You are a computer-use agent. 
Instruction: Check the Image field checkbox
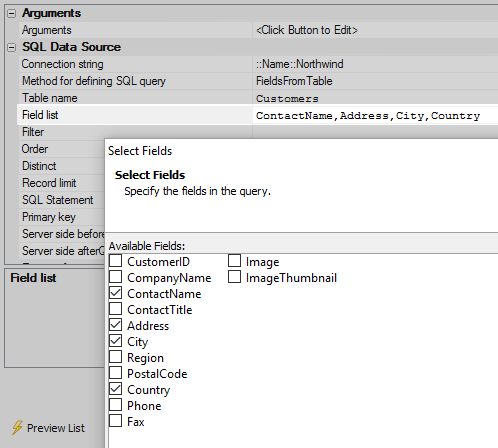pos(234,261)
